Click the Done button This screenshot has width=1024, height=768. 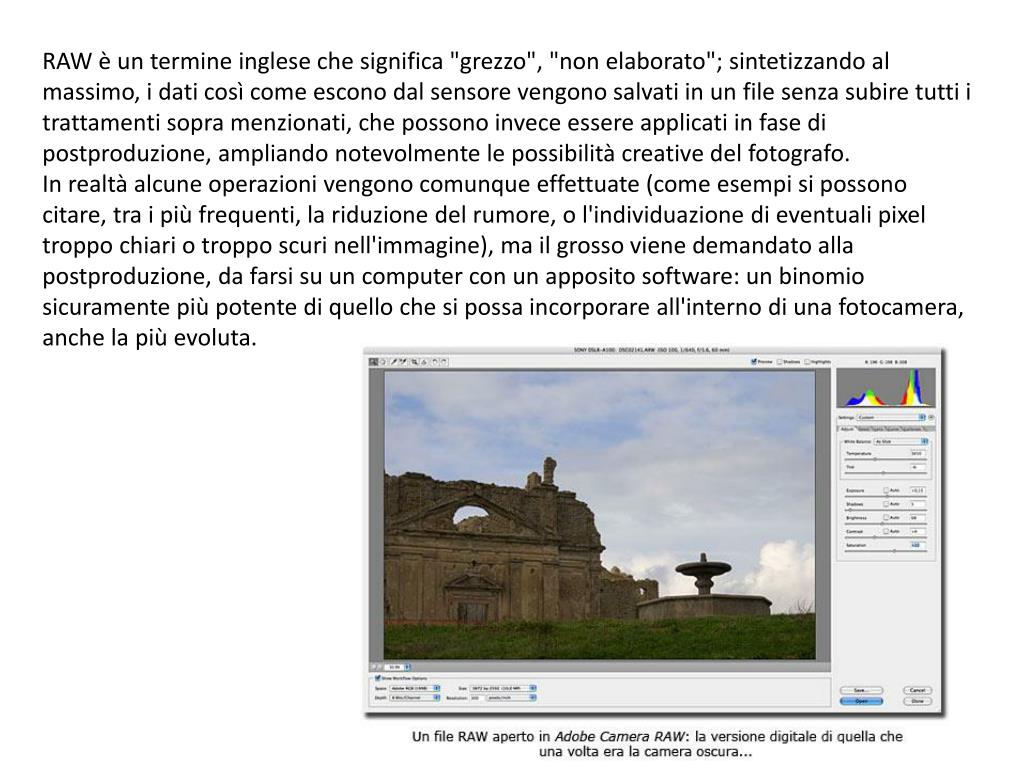pos(917,701)
